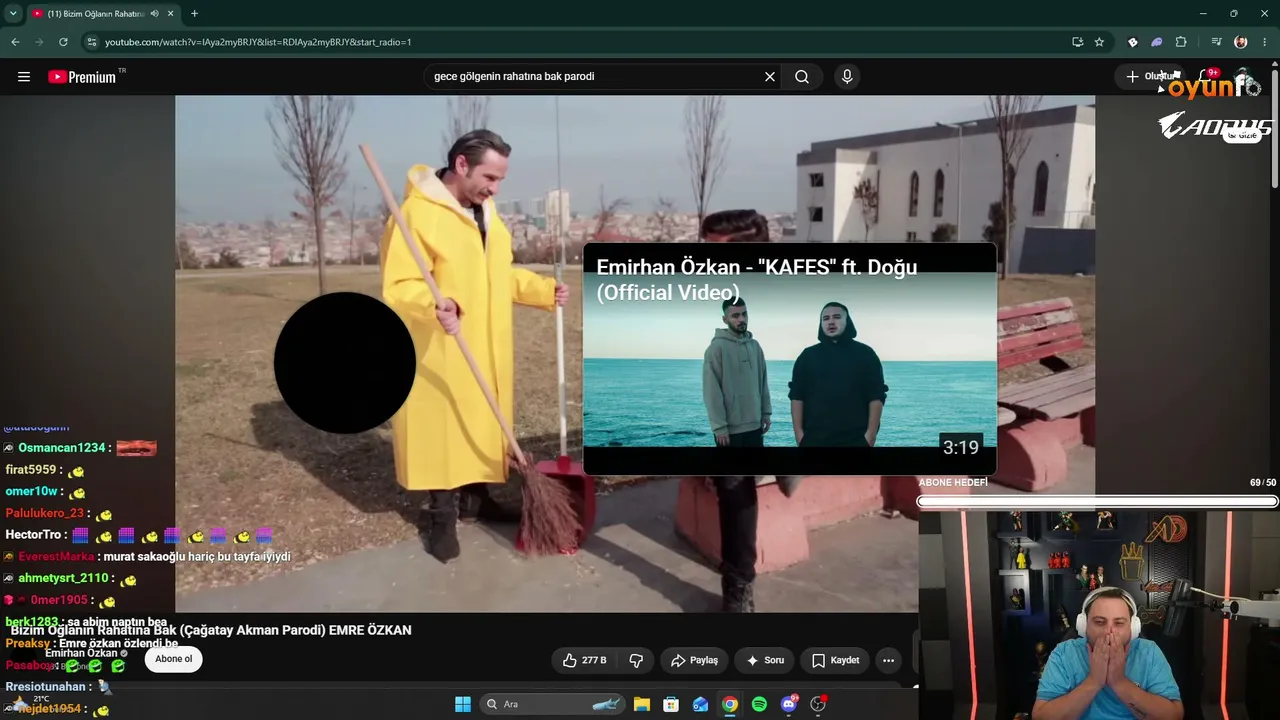Open the YouTube notifications bell
The width and height of the screenshot is (1280, 720).
click(x=1206, y=77)
